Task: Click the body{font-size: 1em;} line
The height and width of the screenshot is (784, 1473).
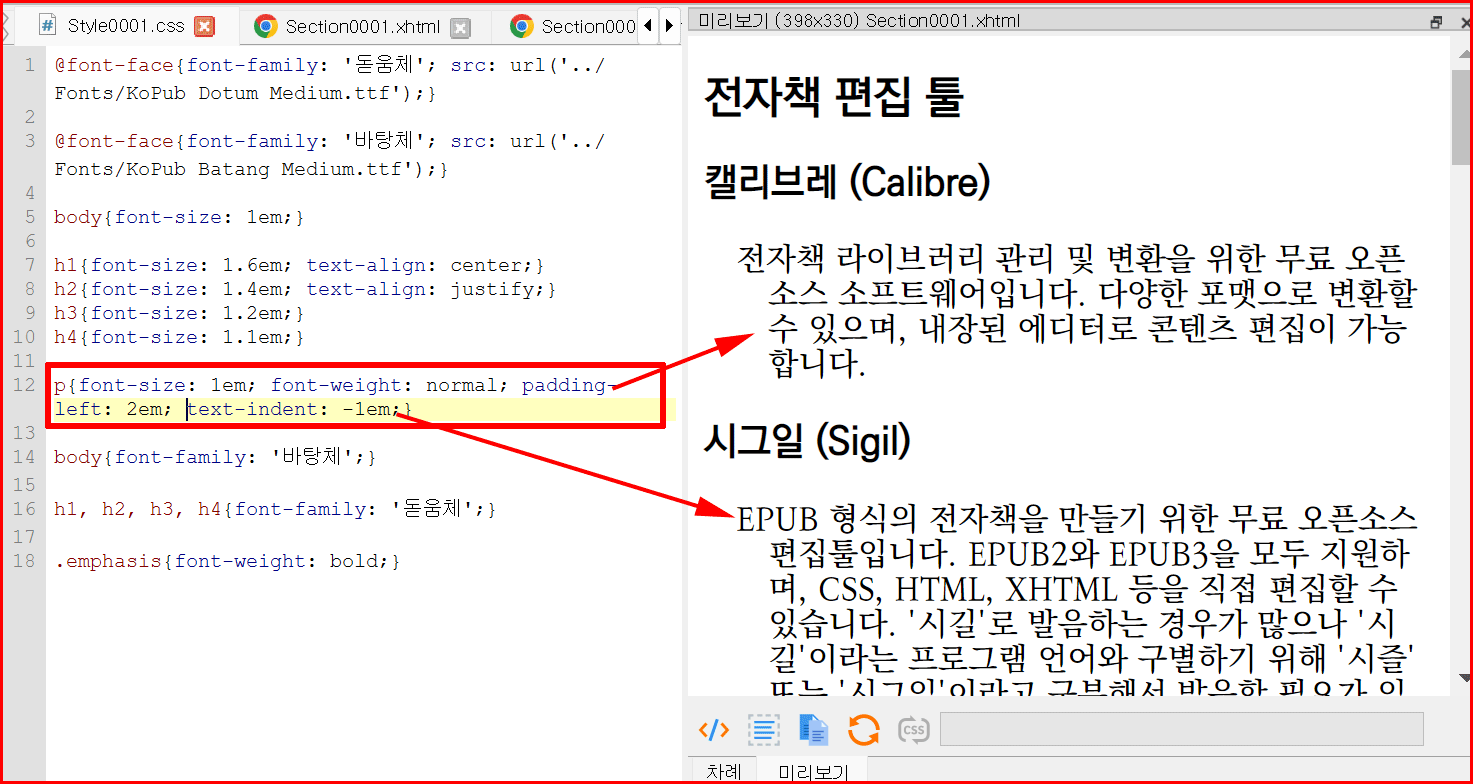Action: coord(179,217)
